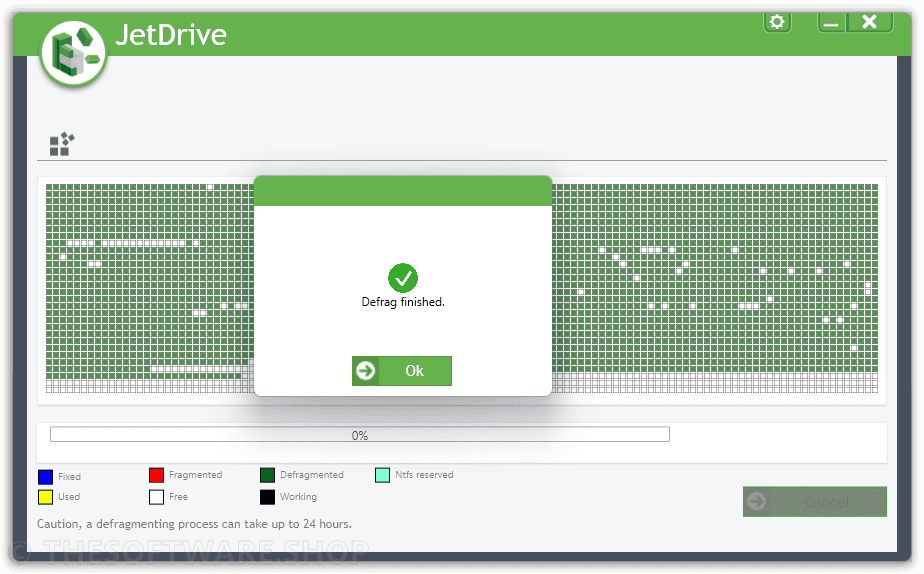Click the 'Fragmented' legend label
This screenshot has width=924, height=574.
196,474
